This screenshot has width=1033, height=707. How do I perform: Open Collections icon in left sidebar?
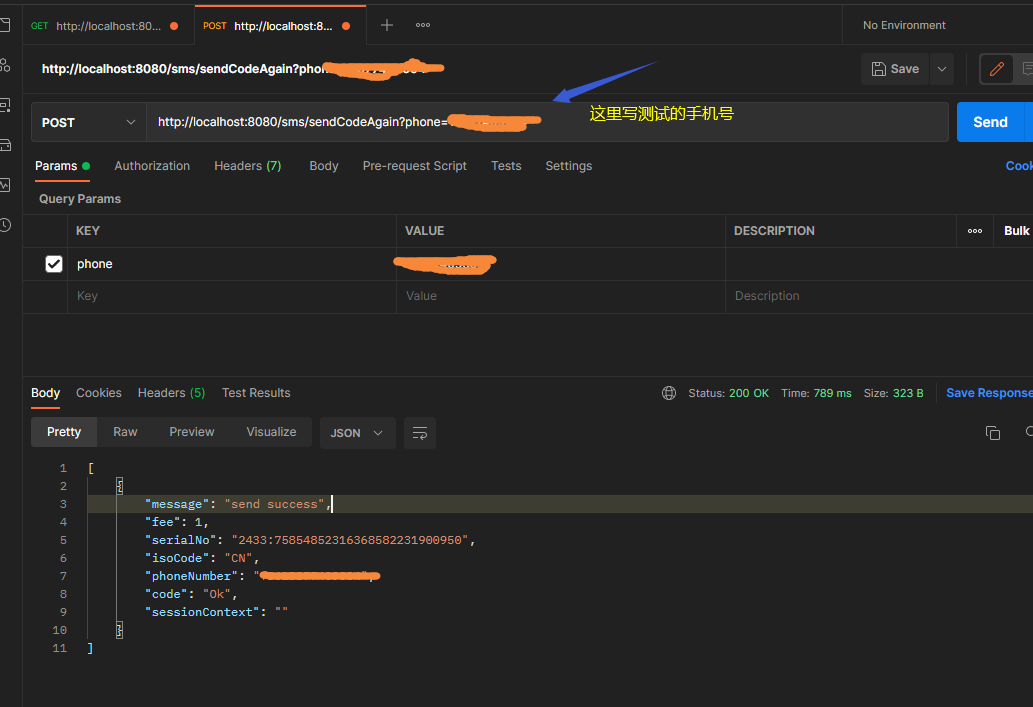click(x=5, y=25)
